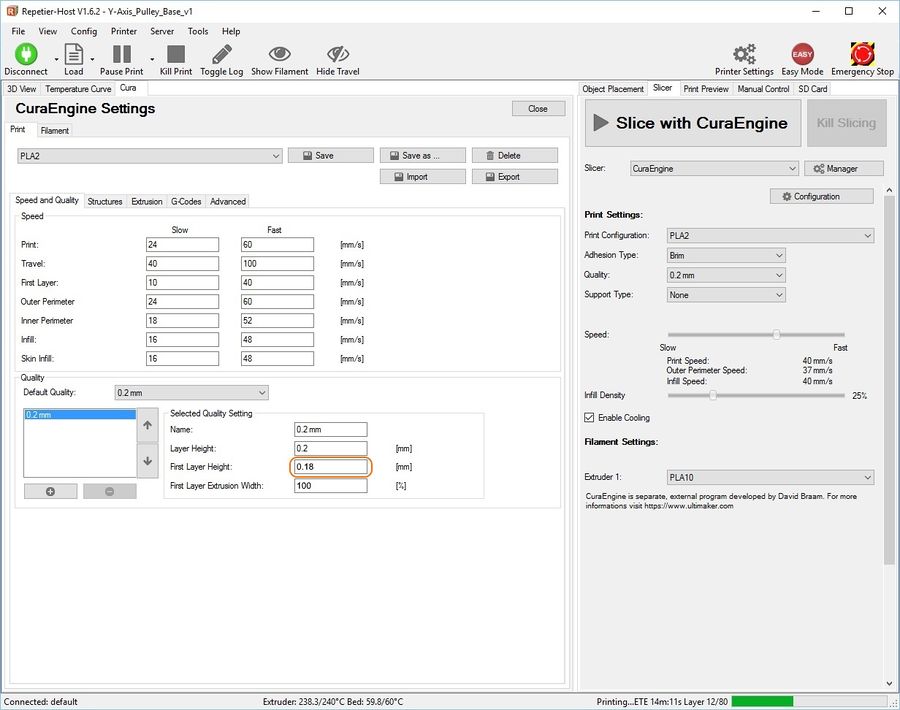
Task: Import a CuraEngine profile
Action: tap(422, 177)
